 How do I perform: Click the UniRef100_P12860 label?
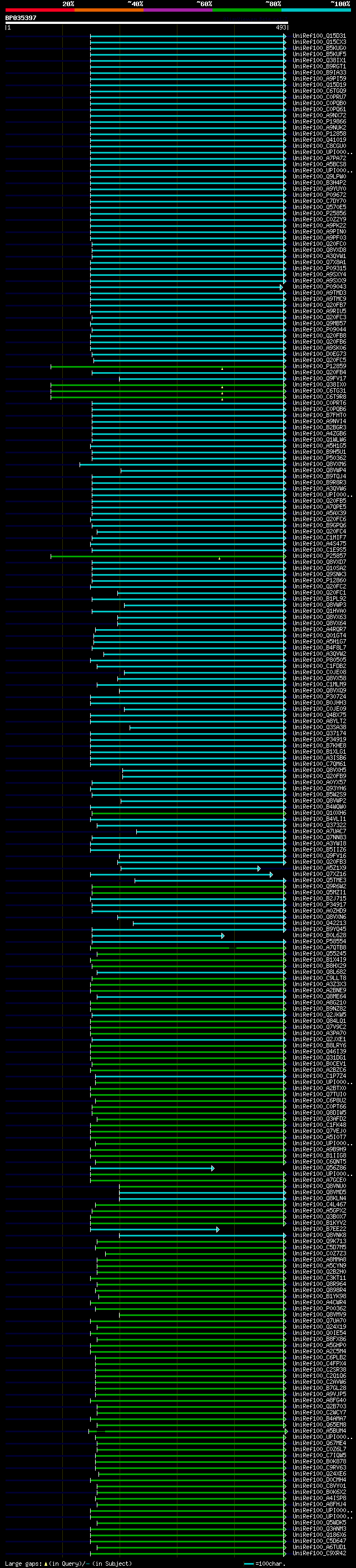click(x=319, y=580)
